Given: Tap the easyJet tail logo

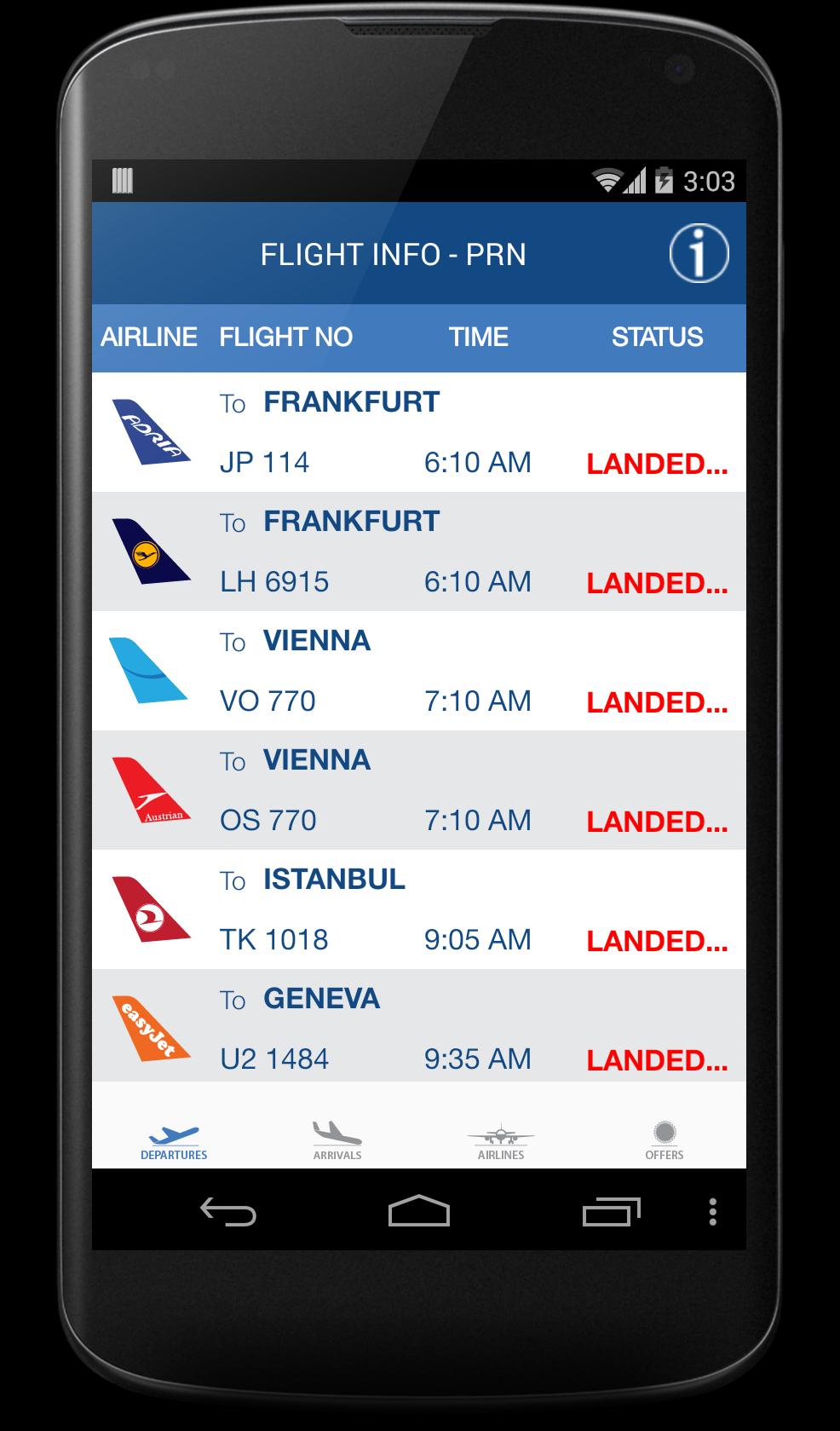Looking at the screenshot, I should point(151,1029).
